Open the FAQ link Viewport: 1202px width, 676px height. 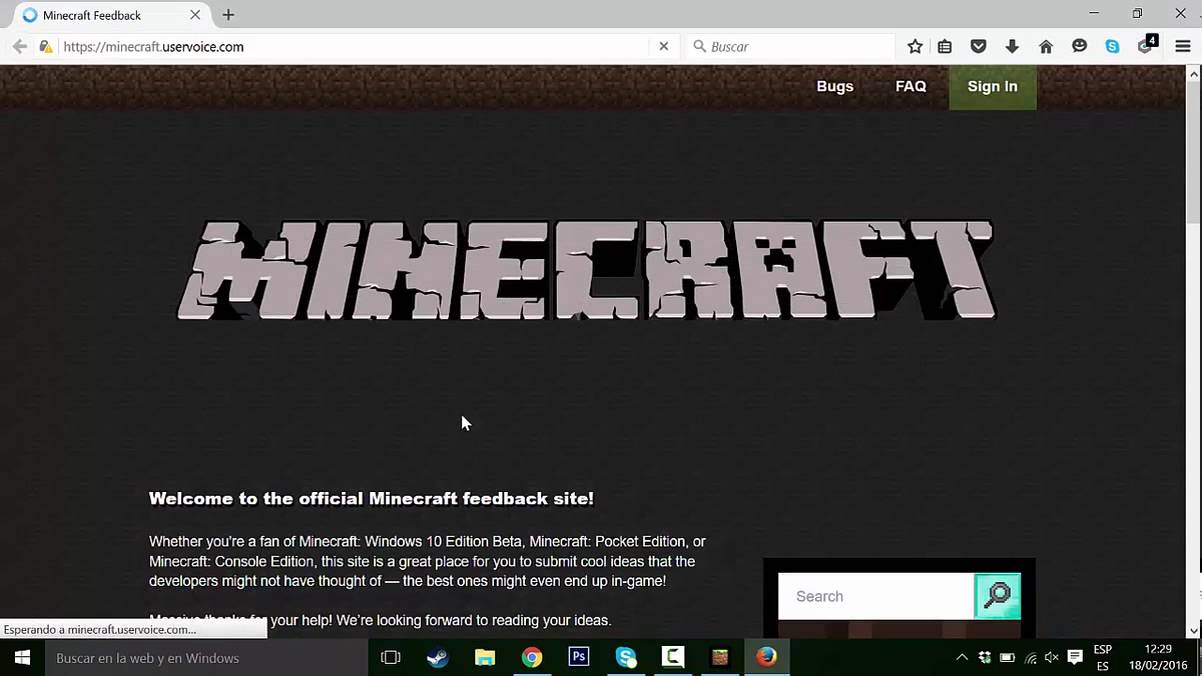(x=911, y=86)
